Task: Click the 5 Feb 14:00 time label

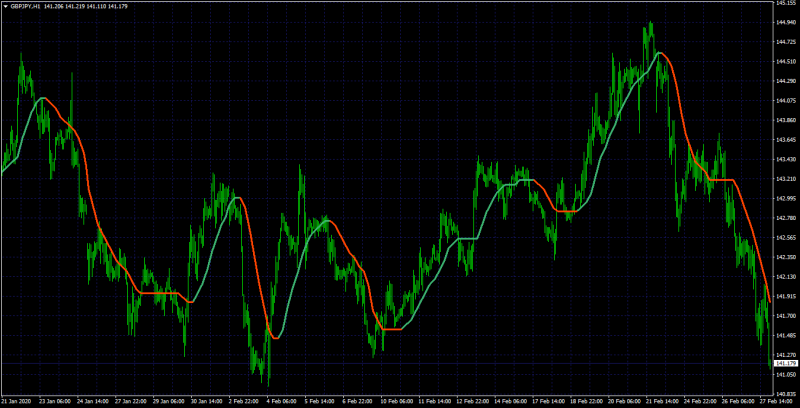Action: pyautogui.click(x=319, y=402)
